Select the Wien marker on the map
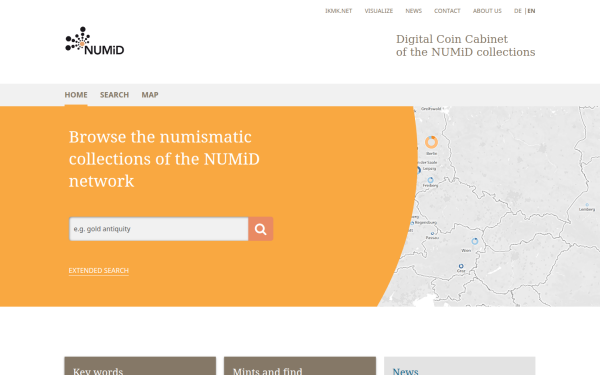The height and width of the screenshot is (375, 600). 475,241
